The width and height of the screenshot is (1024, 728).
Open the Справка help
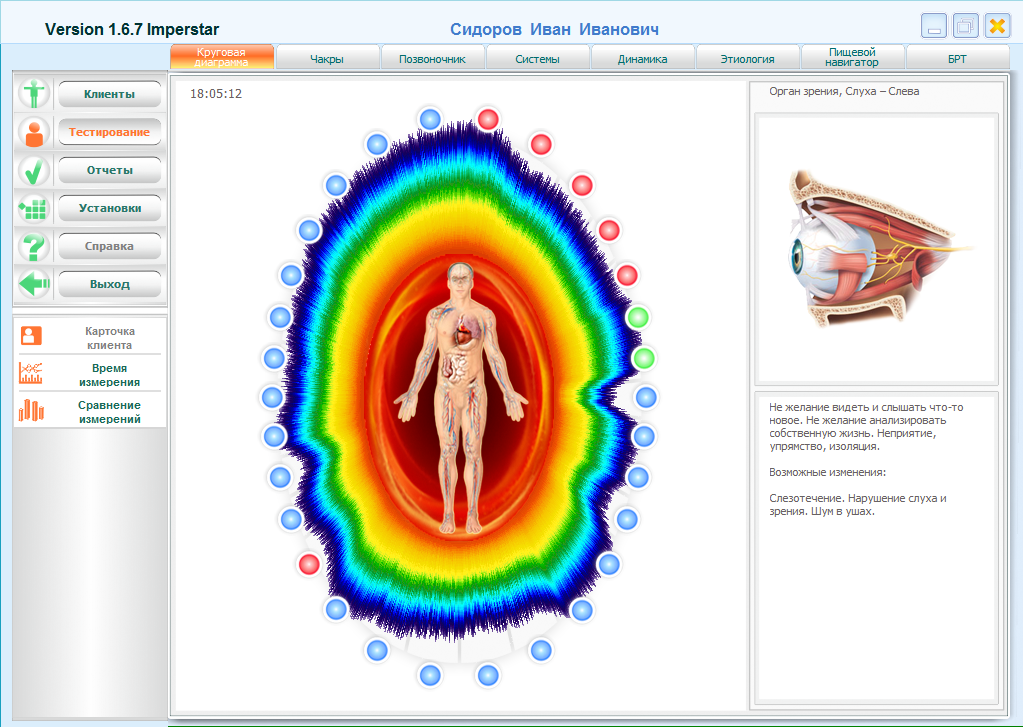point(110,245)
